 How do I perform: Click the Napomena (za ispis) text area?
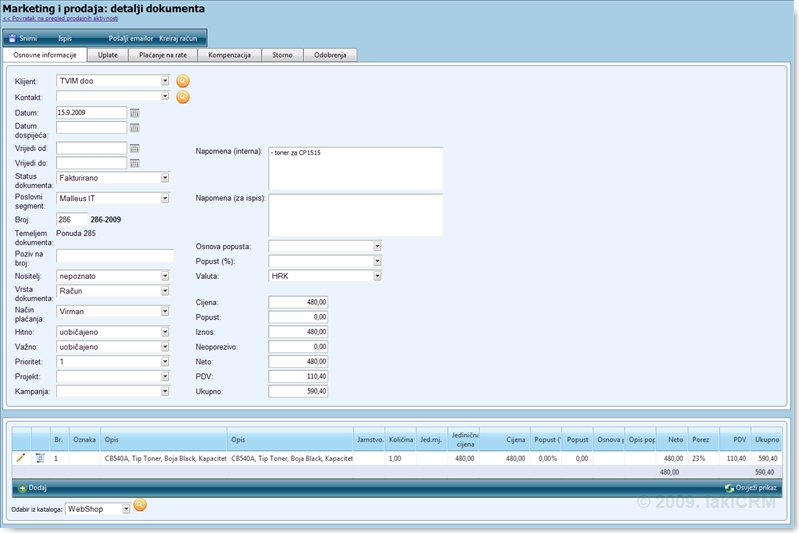355,215
